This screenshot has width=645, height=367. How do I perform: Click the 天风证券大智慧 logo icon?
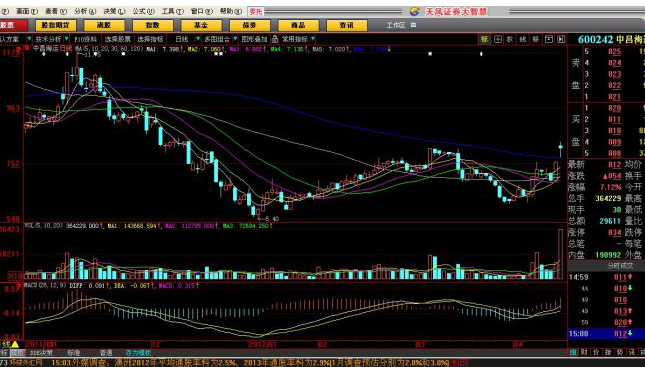coord(415,12)
